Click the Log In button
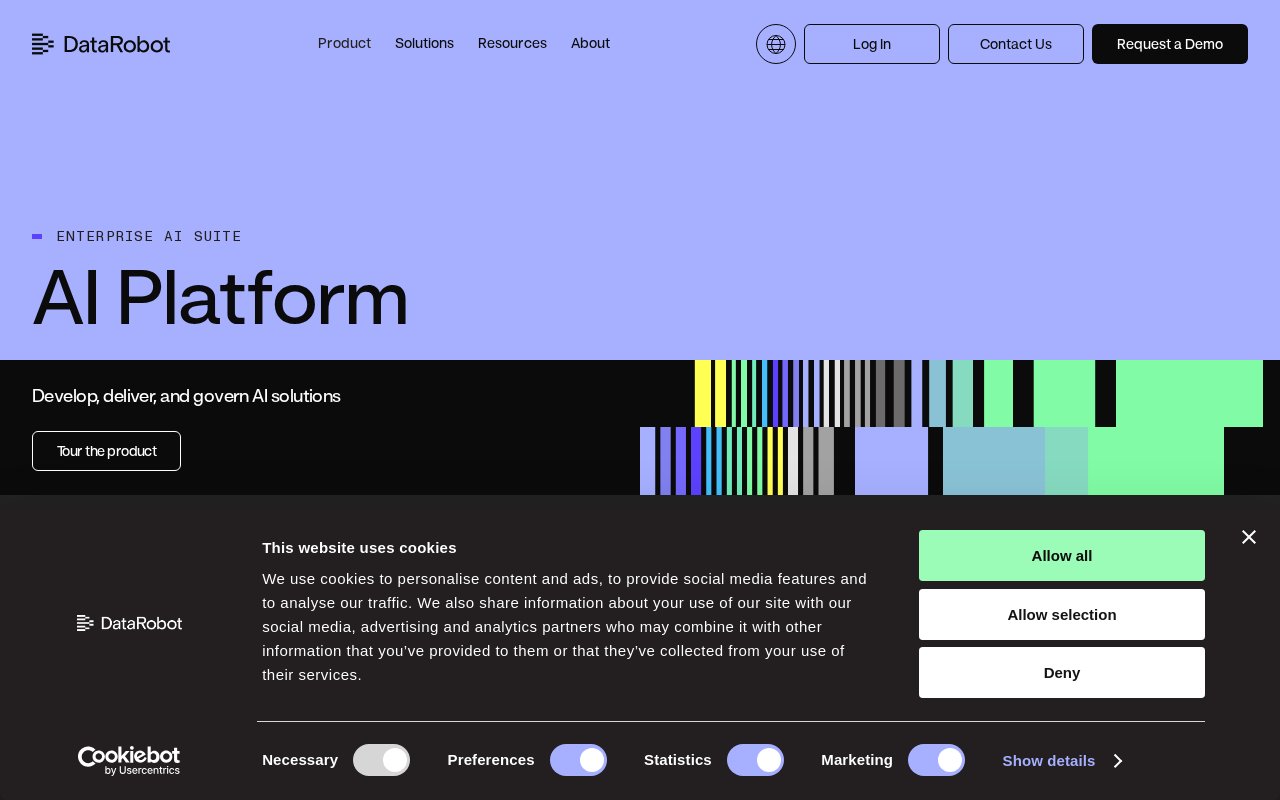1280x800 pixels. point(872,44)
